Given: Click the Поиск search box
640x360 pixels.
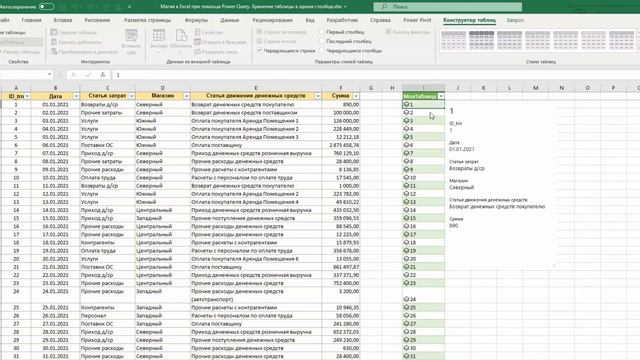Looking at the screenshot, I should (448, 7).
